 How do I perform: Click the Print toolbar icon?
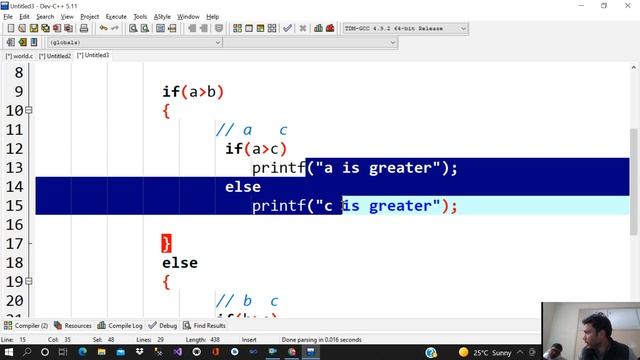(84, 28)
